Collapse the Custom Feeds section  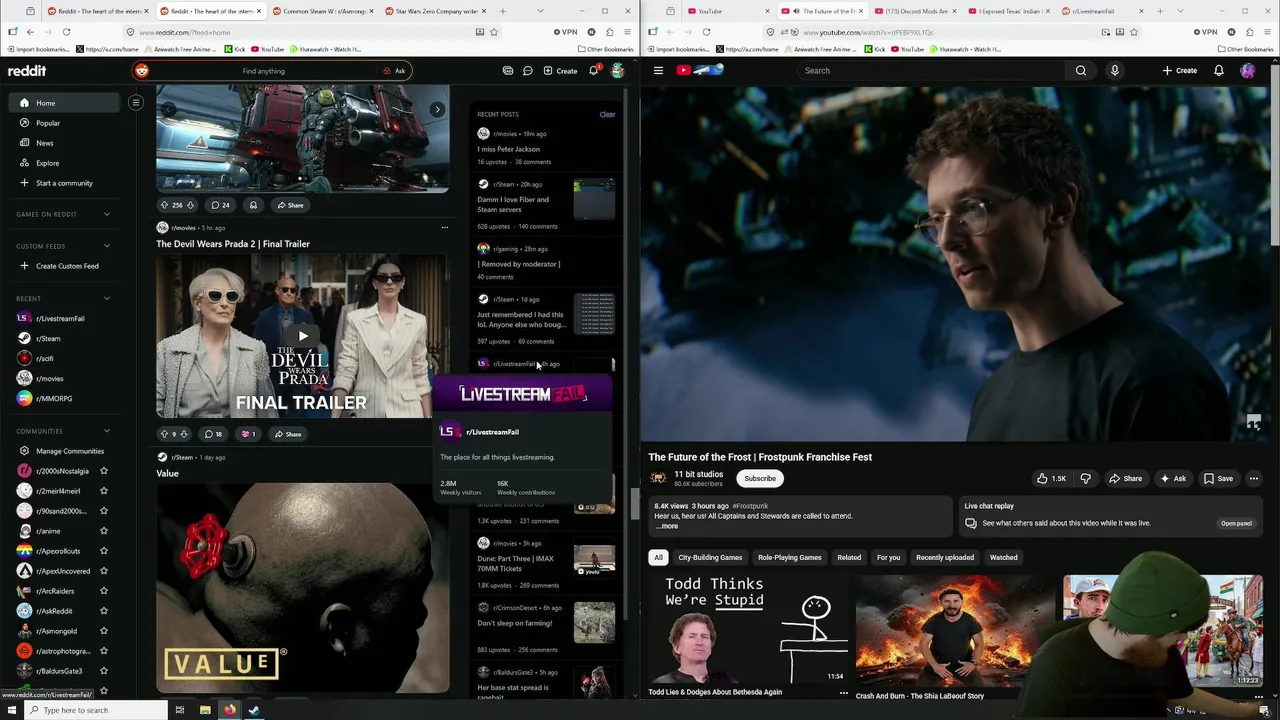pos(107,246)
